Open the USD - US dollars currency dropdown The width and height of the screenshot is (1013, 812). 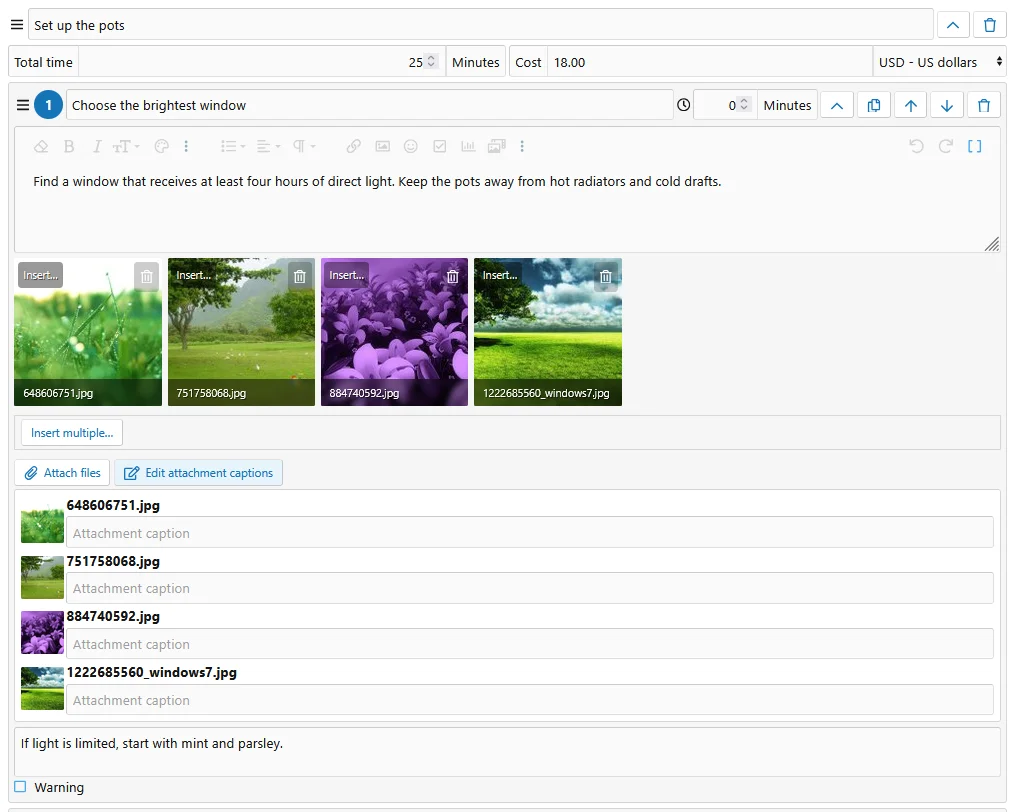click(x=939, y=62)
